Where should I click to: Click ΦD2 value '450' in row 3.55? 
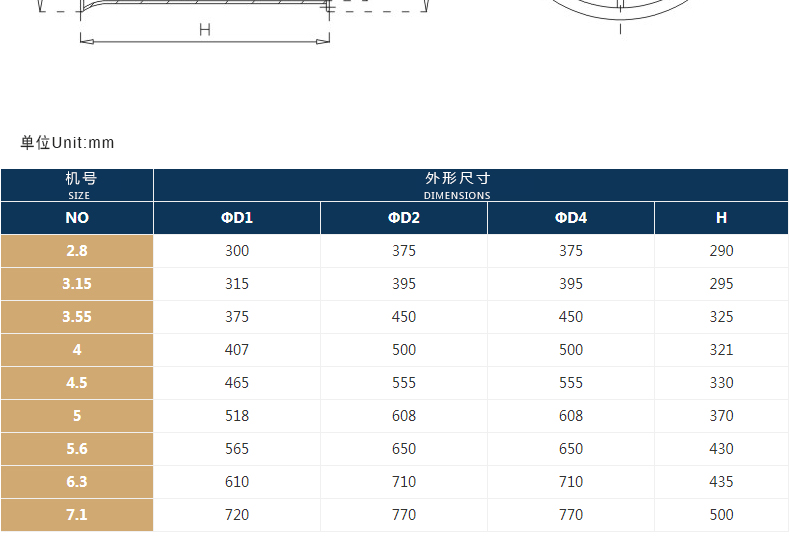point(404,317)
